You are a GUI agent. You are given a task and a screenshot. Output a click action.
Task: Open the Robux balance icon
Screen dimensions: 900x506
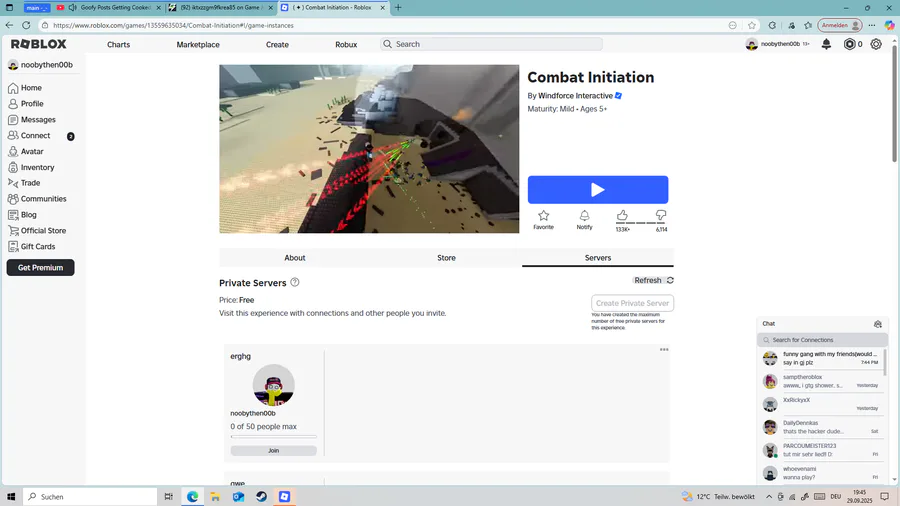coord(849,44)
